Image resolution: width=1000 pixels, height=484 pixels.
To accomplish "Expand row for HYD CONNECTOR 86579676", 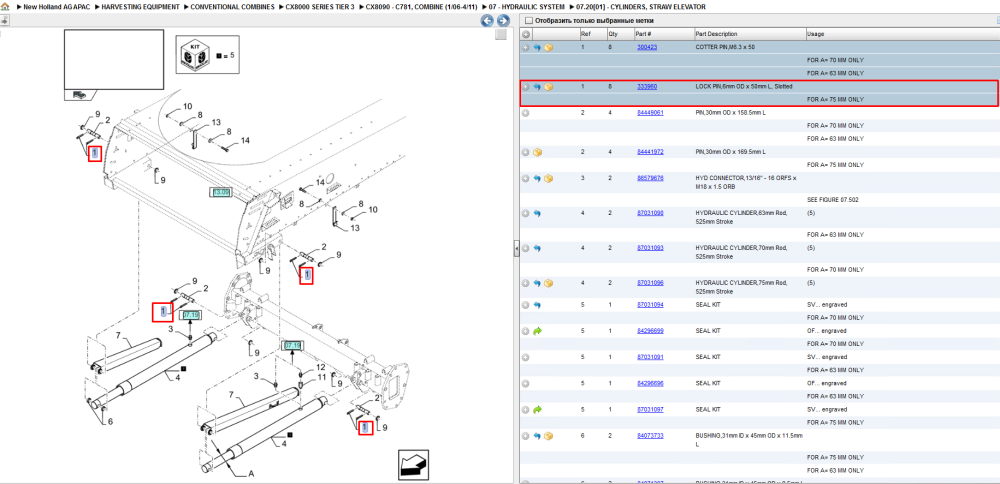I will [526, 179].
